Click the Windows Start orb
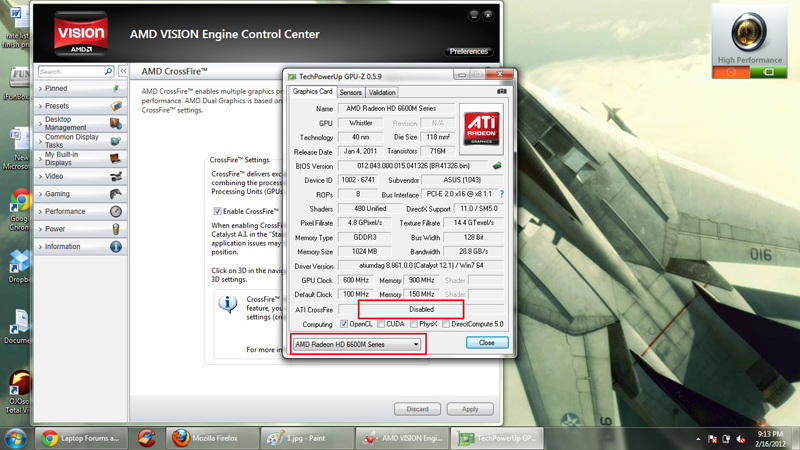The height and width of the screenshot is (450, 800). 15,438
